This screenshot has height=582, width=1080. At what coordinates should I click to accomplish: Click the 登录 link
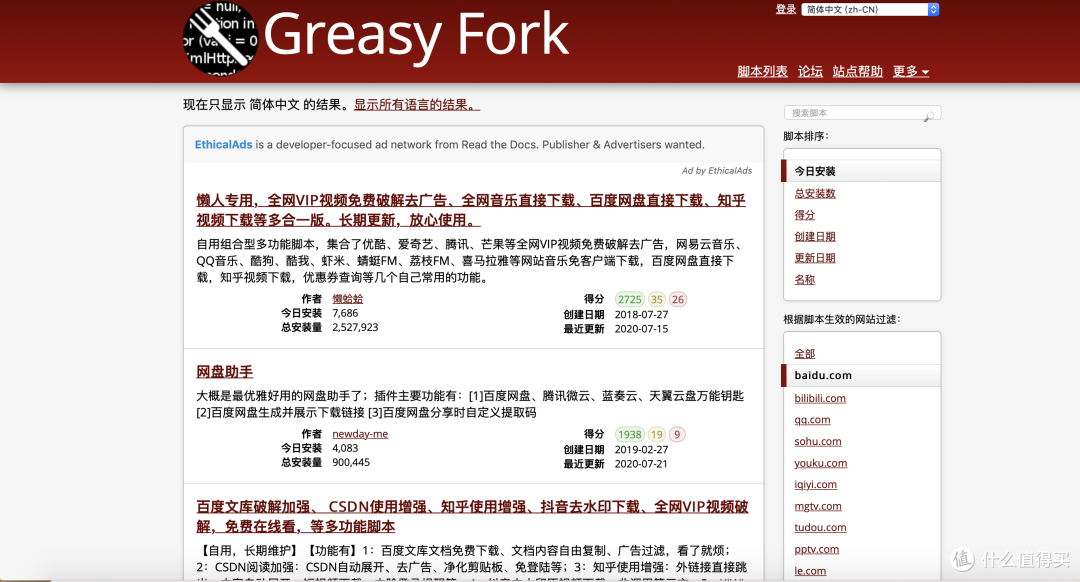[x=786, y=10]
